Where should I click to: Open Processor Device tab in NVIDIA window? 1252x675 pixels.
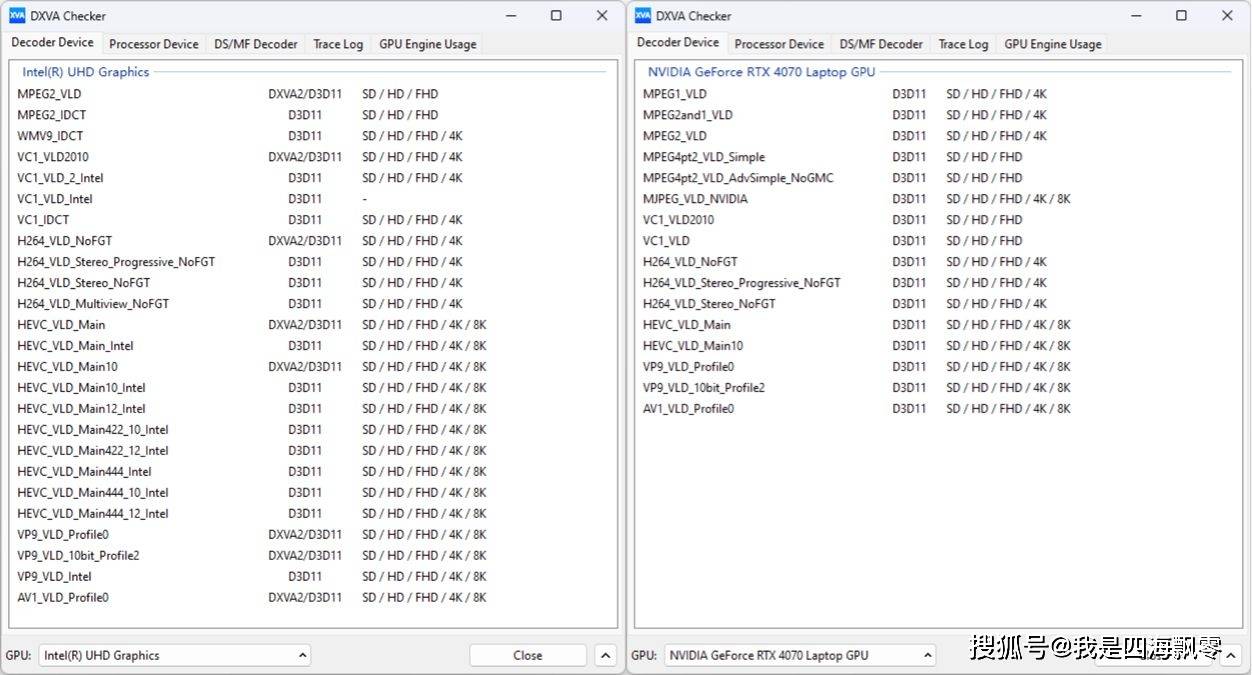pos(779,44)
